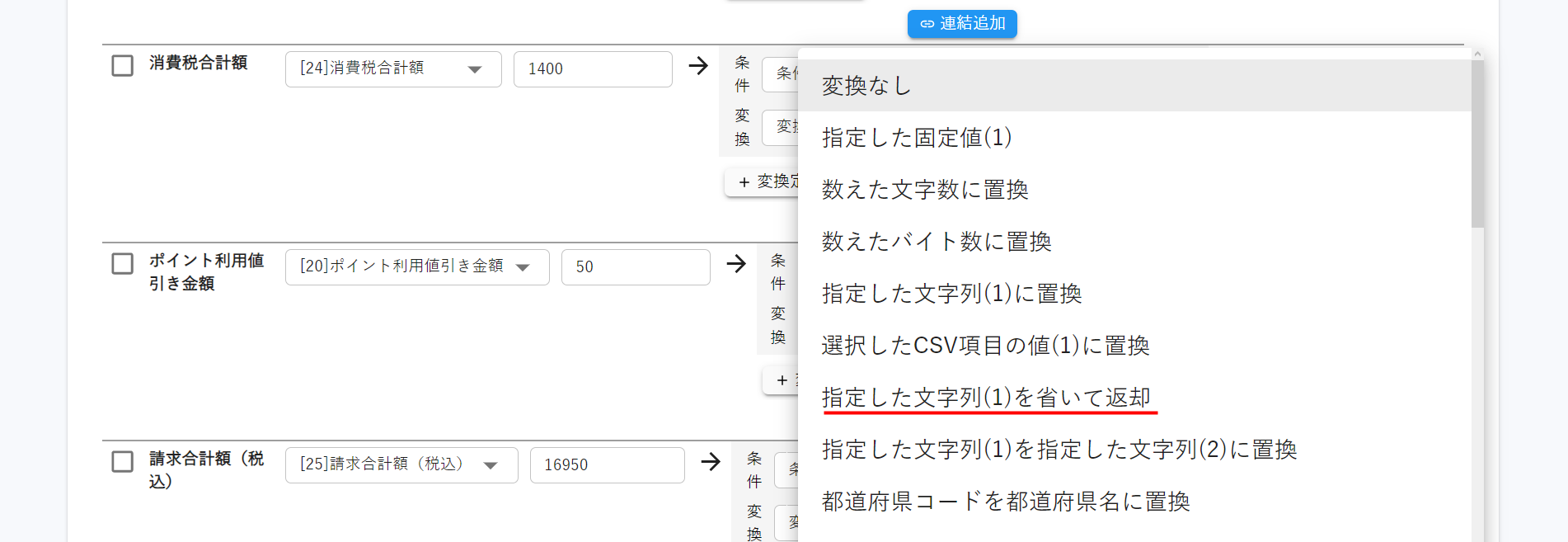Select 指定した固定値(1) option
The width and height of the screenshot is (1568, 542).
(916, 138)
